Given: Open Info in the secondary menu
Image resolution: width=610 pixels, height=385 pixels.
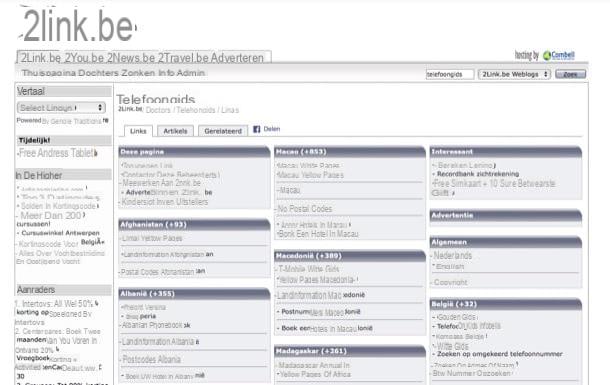Looking at the screenshot, I should (x=166, y=73).
